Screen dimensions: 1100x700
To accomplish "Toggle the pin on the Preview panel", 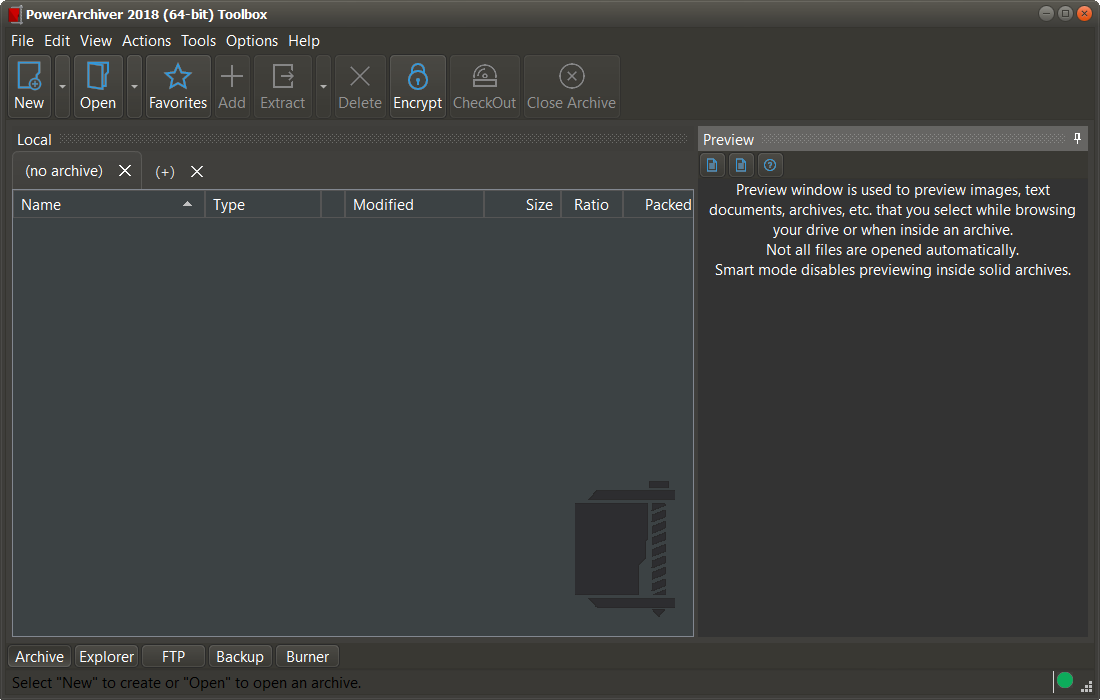I will (1078, 138).
